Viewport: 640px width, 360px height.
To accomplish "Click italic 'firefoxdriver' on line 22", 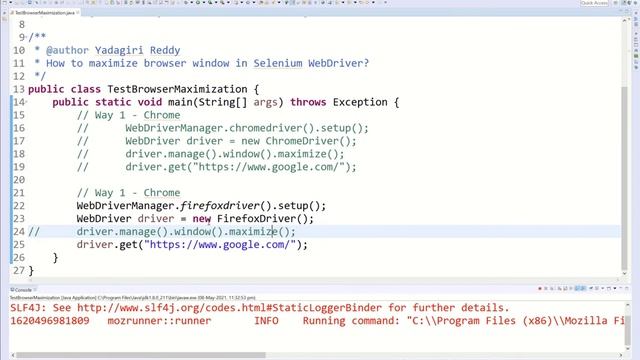I will [x=220, y=206].
